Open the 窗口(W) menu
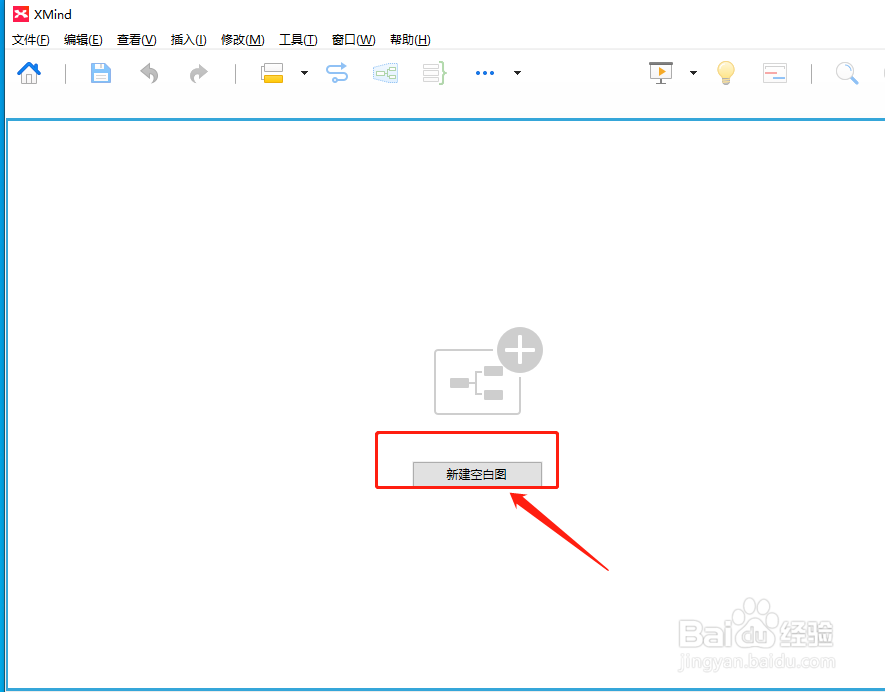The width and height of the screenshot is (885, 692). pos(353,40)
